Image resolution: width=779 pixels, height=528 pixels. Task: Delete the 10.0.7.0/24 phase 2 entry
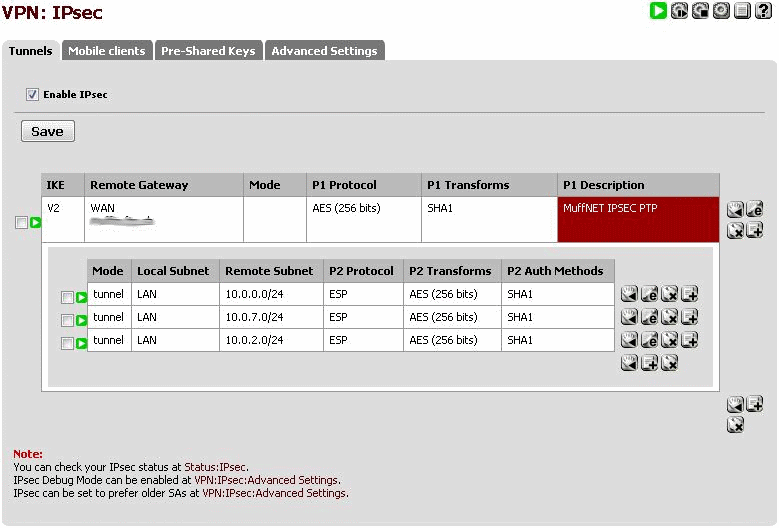[670, 317]
